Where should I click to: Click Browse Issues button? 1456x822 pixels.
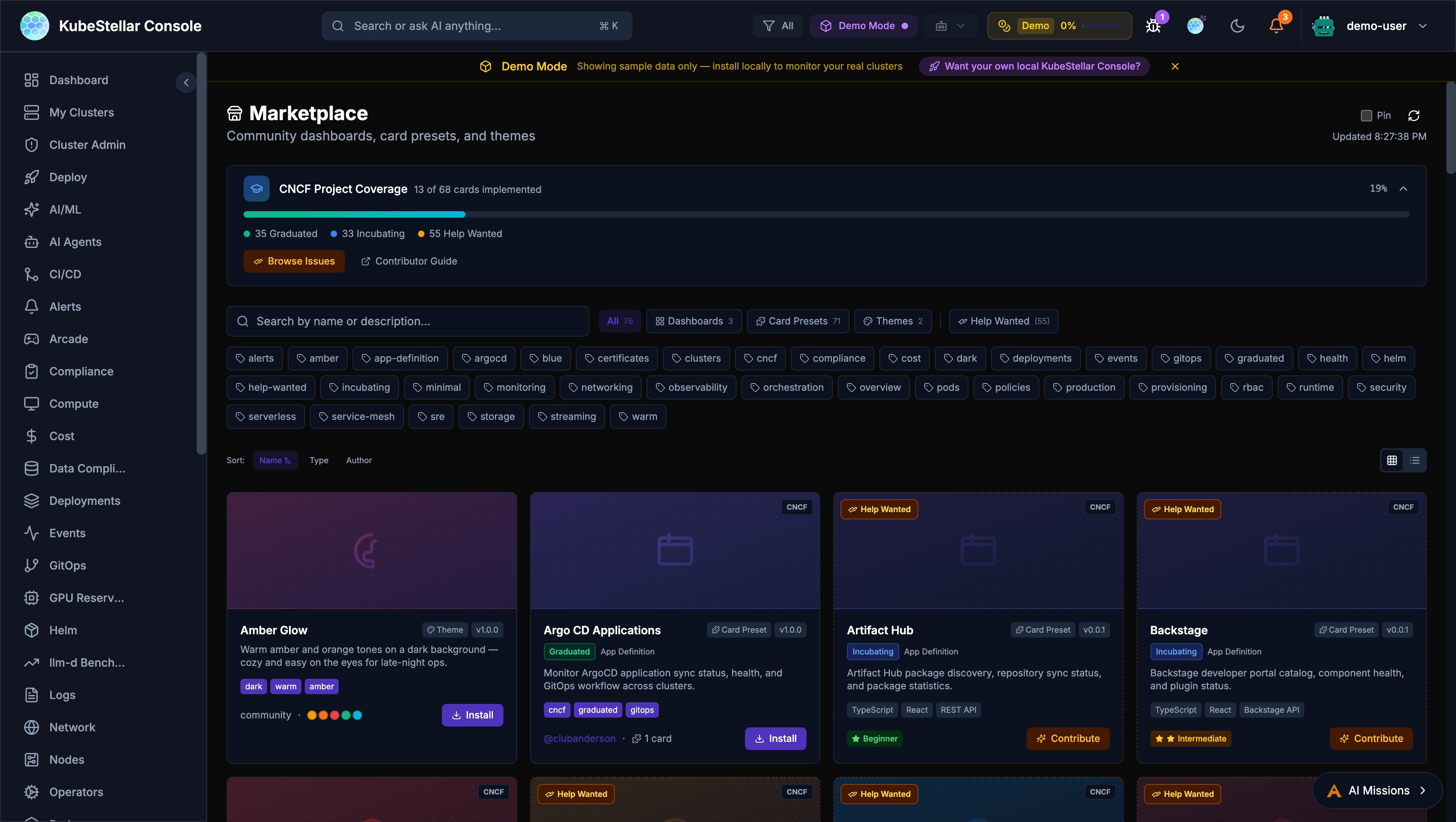[x=294, y=261]
